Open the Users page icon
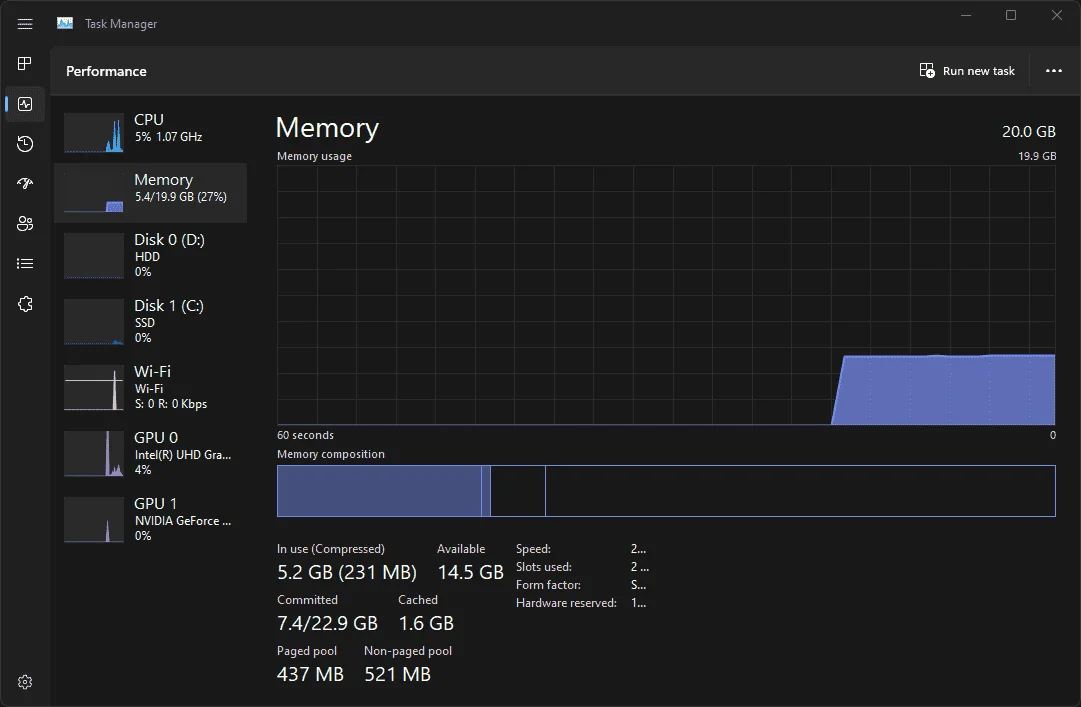1081x707 pixels. [25, 223]
